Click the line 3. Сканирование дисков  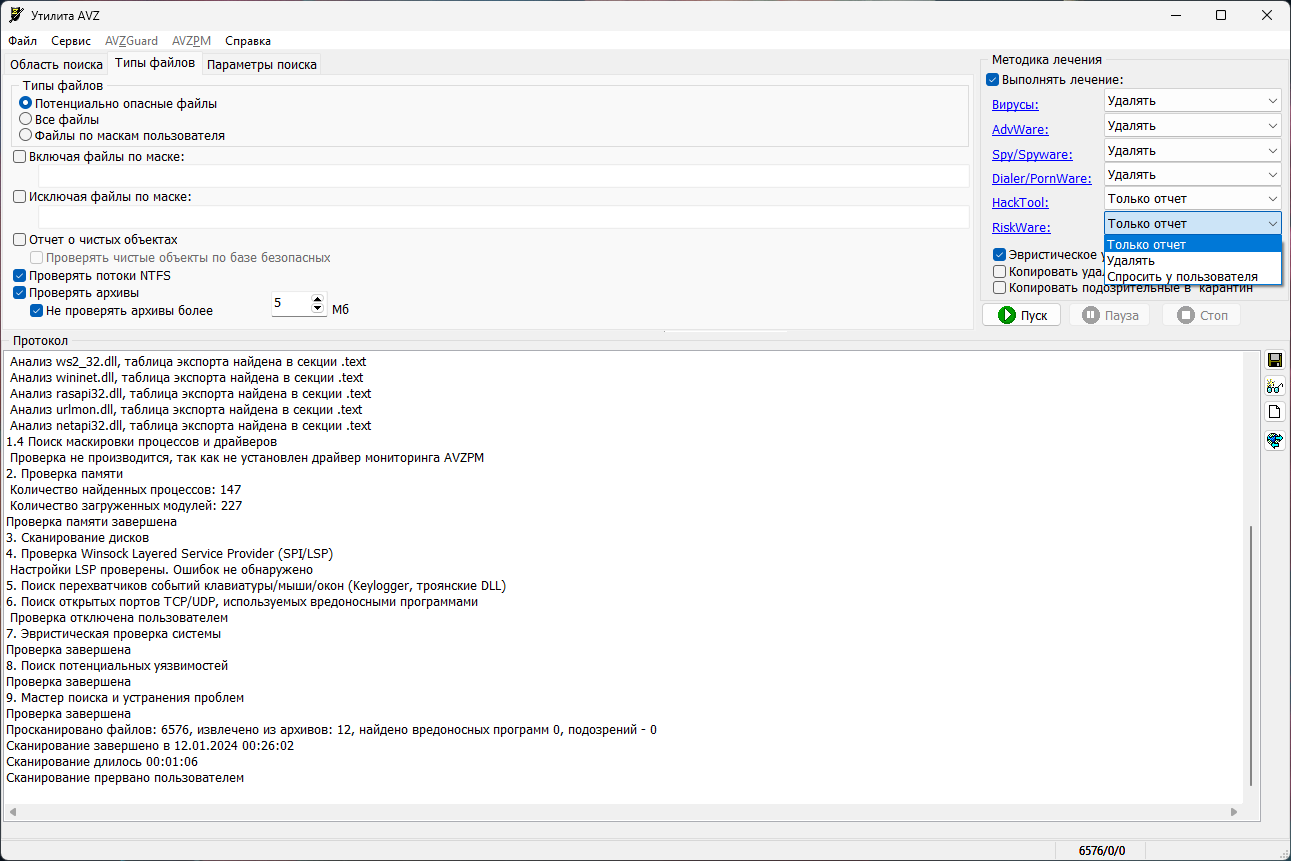(76, 538)
